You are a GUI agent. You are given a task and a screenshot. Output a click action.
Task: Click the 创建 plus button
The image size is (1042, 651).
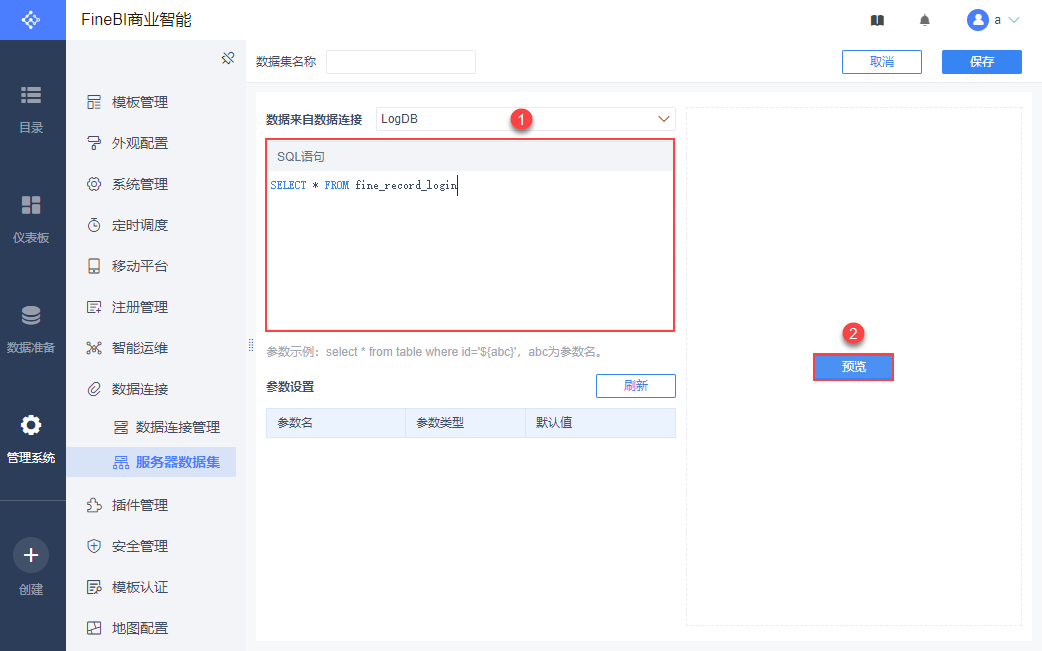tap(31, 555)
